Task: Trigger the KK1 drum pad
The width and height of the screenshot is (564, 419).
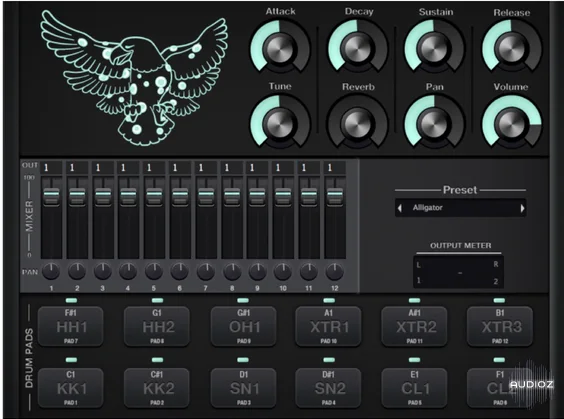Action: pos(71,388)
